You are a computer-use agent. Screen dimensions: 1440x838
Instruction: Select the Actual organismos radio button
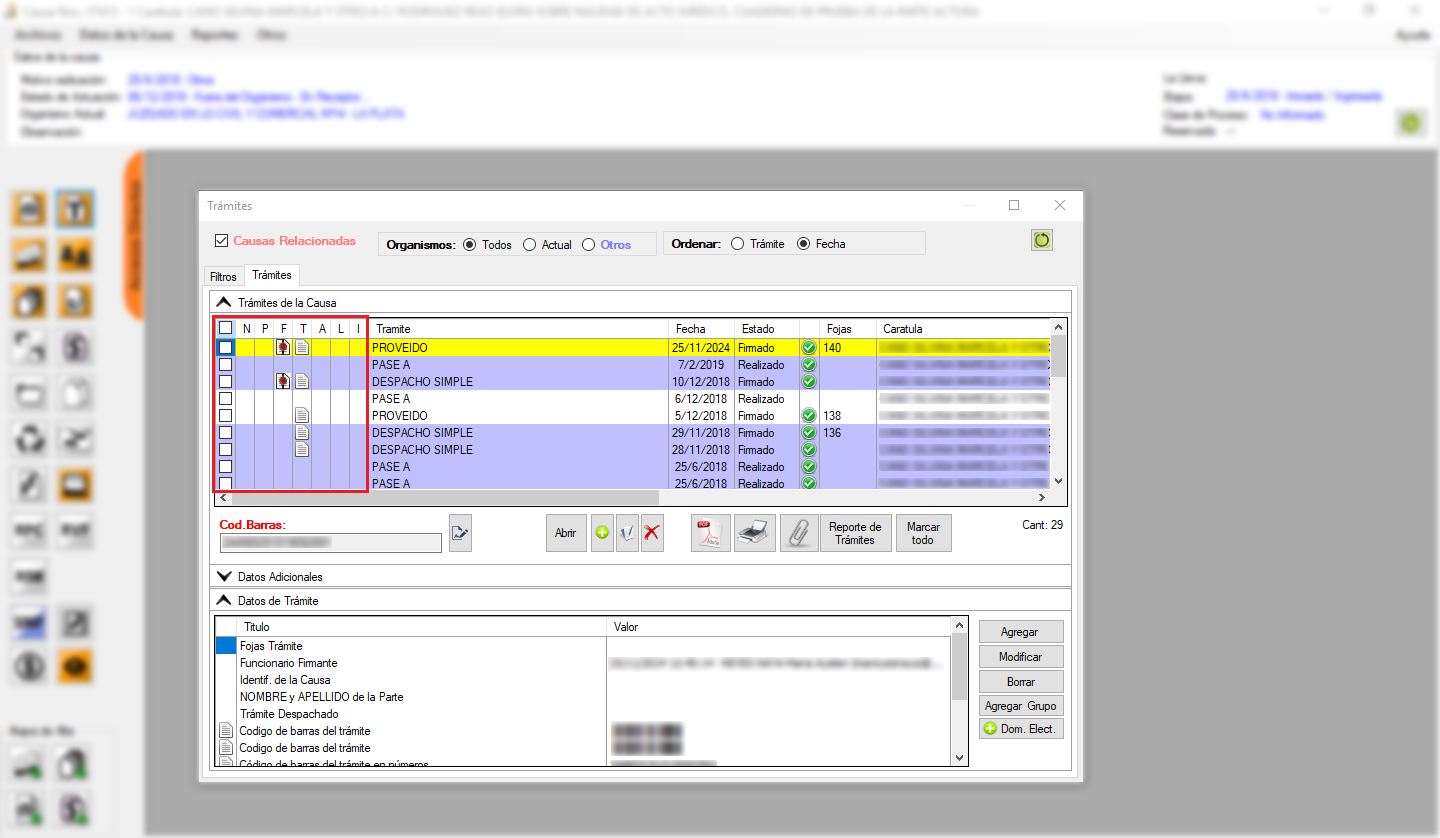point(530,244)
